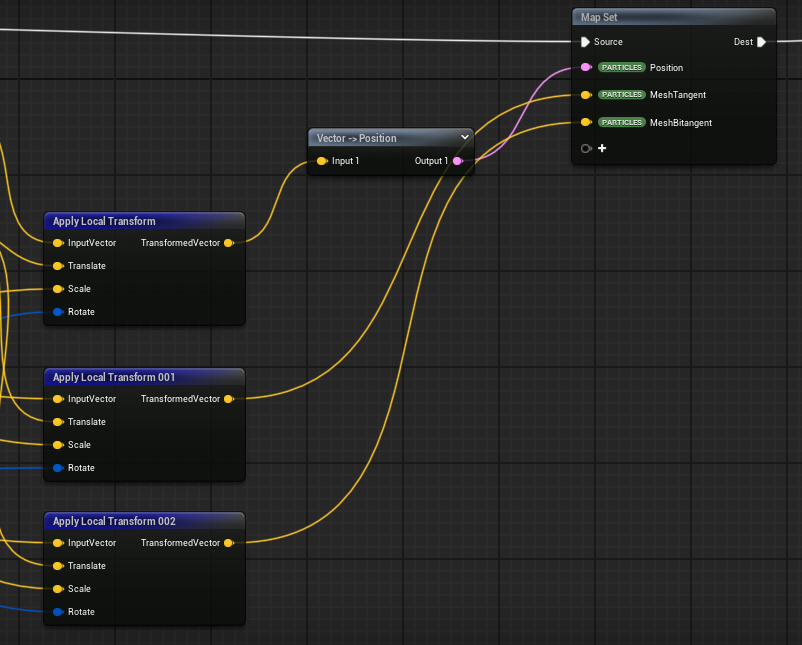Click the Translate pin on Apply Local Transform 002

coord(58,566)
